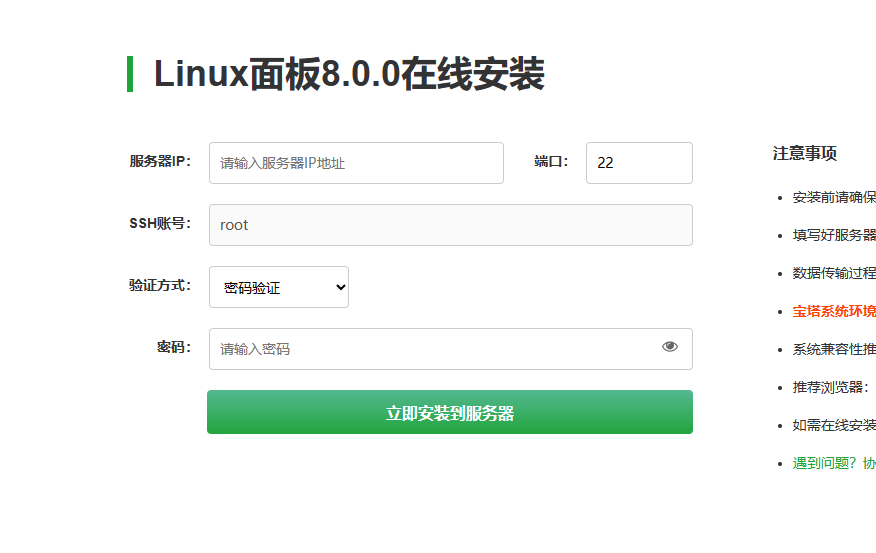Click the 系统兼容性推 note item
This screenshot has height=553, width=876.
[834, 349]
